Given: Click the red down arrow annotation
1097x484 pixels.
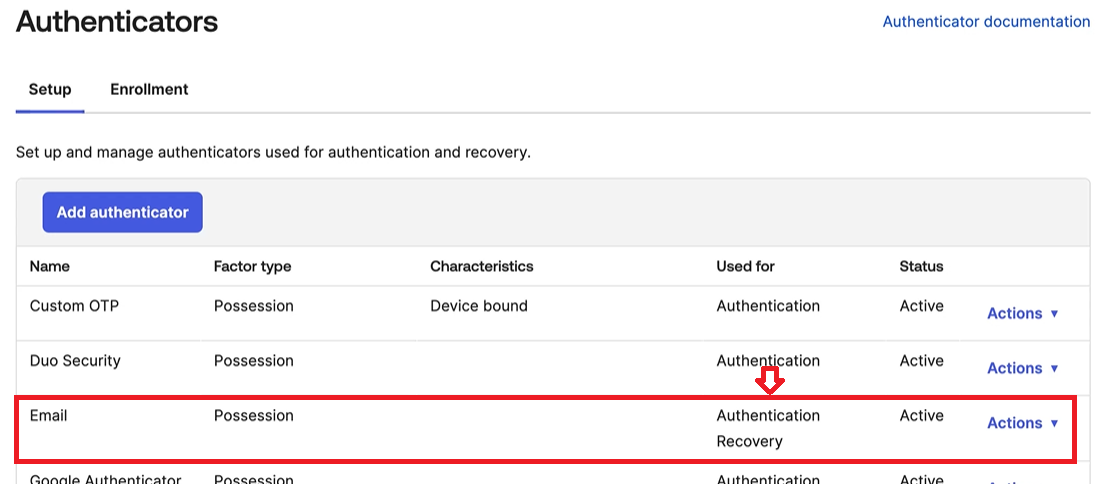Looking at the screenshot, I should coord(768,380).
